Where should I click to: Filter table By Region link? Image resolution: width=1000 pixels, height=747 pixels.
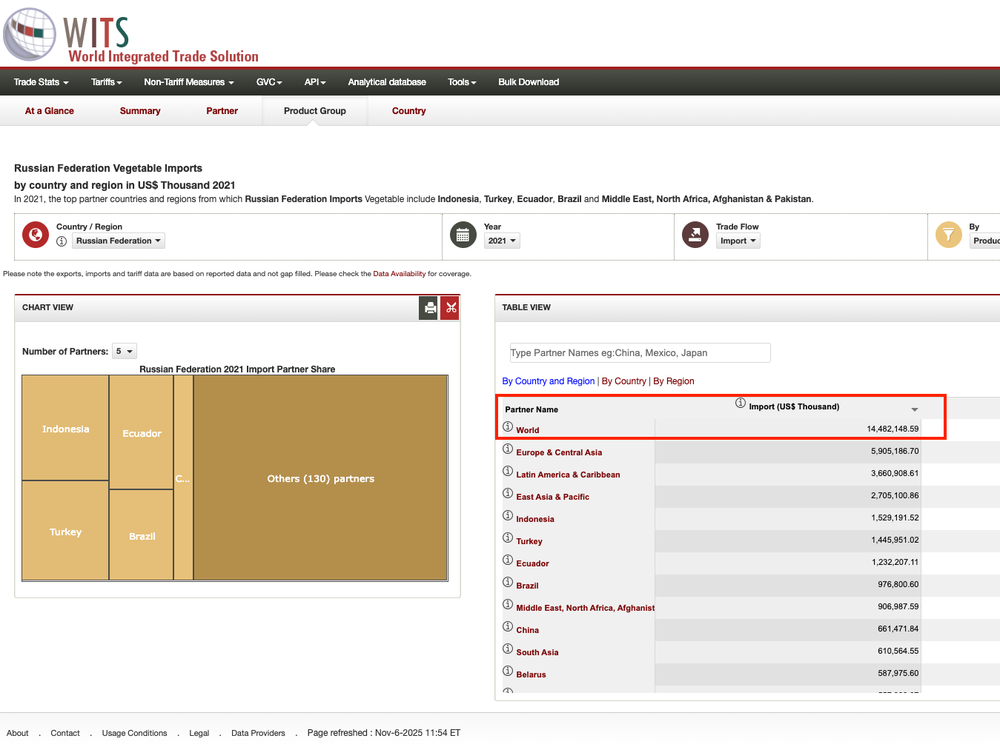(x=673, y=381)
